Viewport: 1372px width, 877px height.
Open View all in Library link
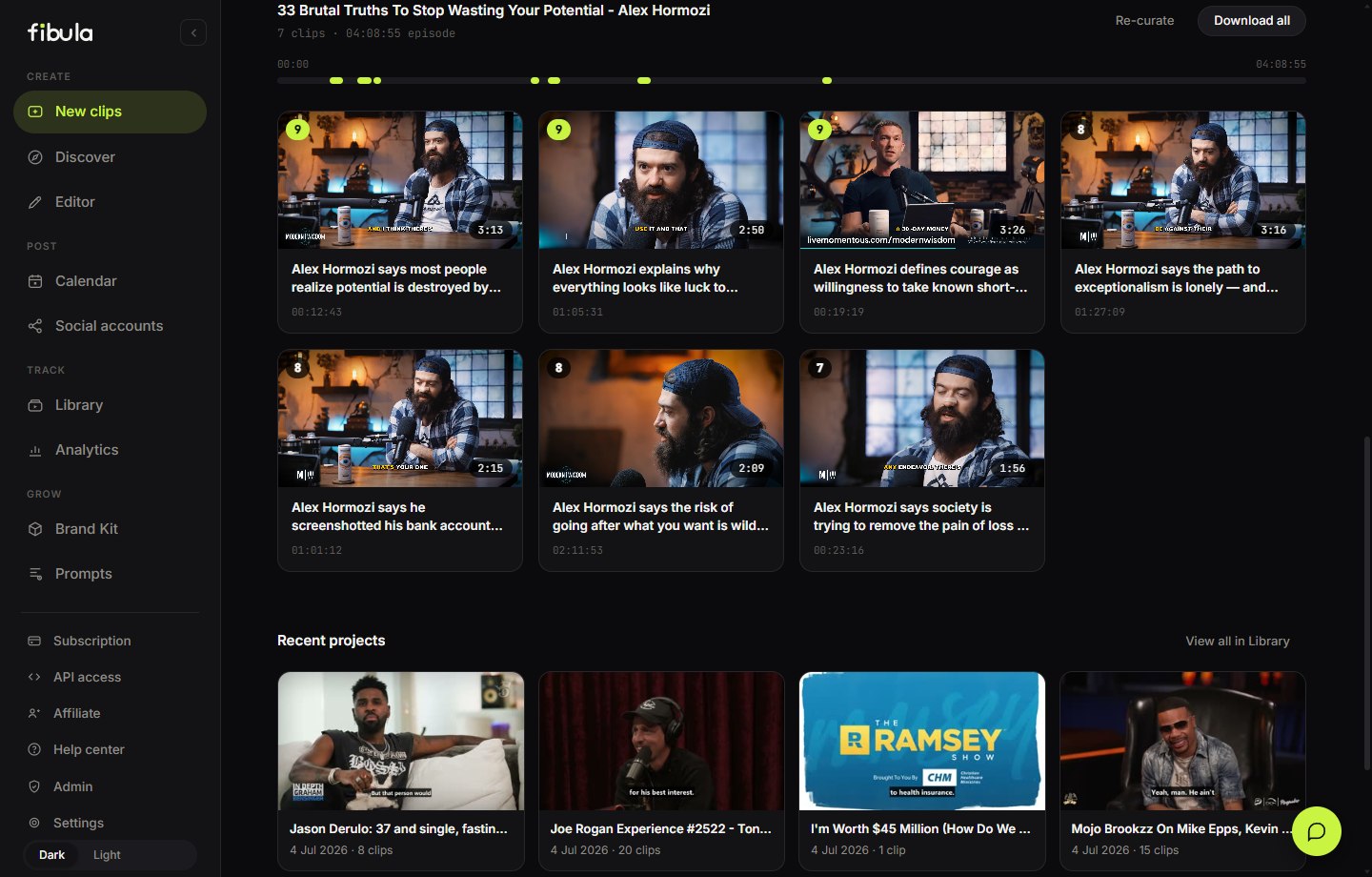point(1238,642)
